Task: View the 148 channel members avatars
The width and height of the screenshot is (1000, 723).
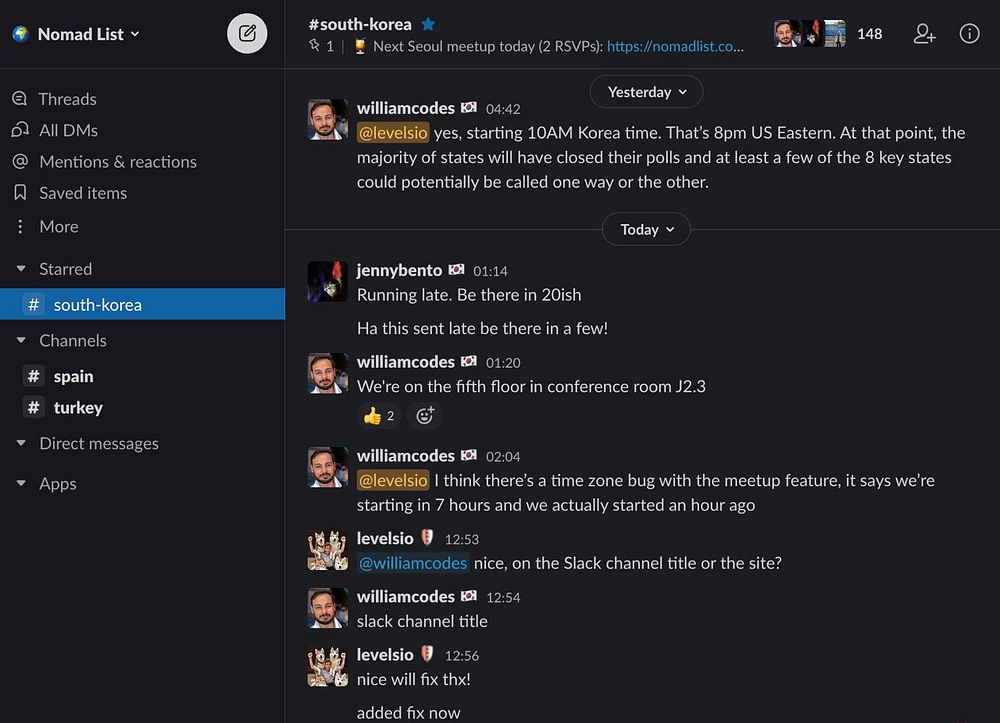Action: [x=827, y=34]
